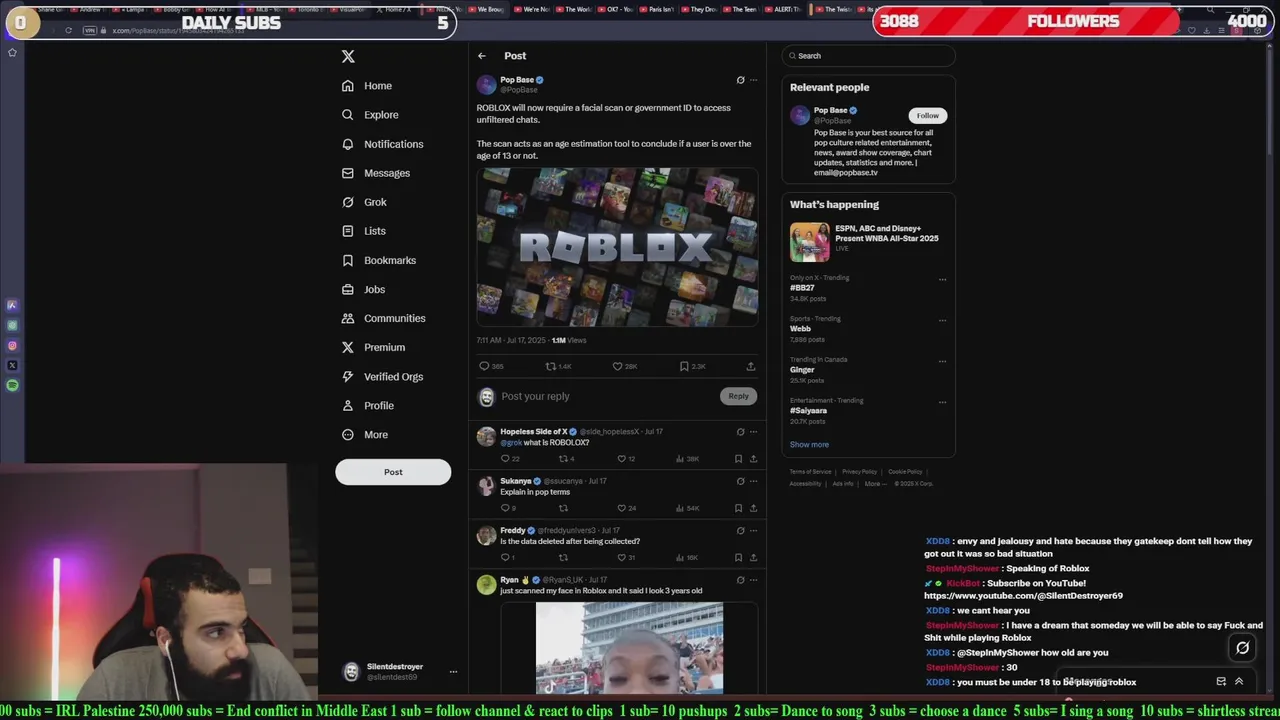Click the Communities people icon
The height and width of the screenshot is (720, 1280).
348,318
